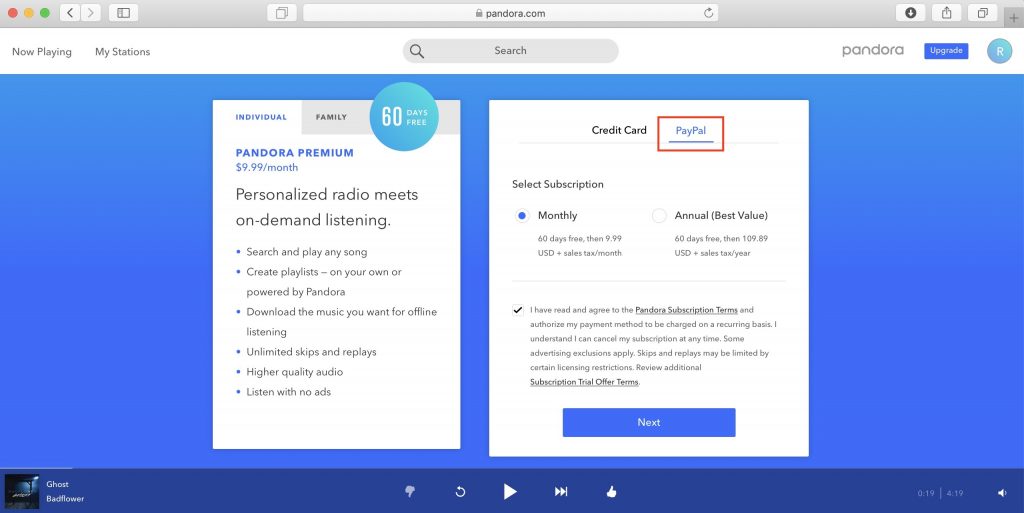Click Safari downloads icon
The height and width of the screenshot is (513, 1024).
coord(910,13)
